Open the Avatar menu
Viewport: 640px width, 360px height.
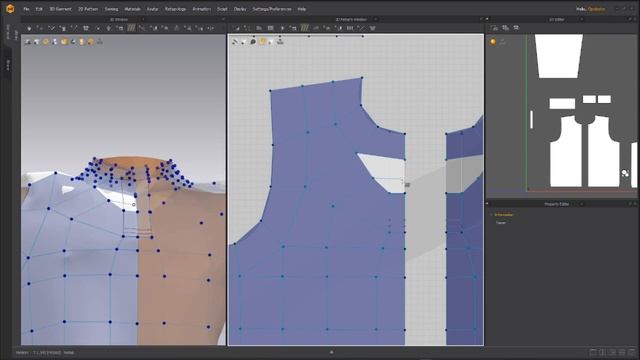(x=152, y=9)
